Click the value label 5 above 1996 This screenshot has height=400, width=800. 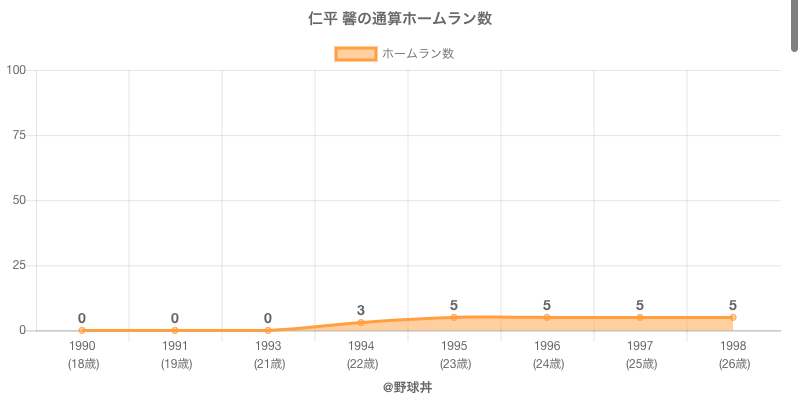547,305
